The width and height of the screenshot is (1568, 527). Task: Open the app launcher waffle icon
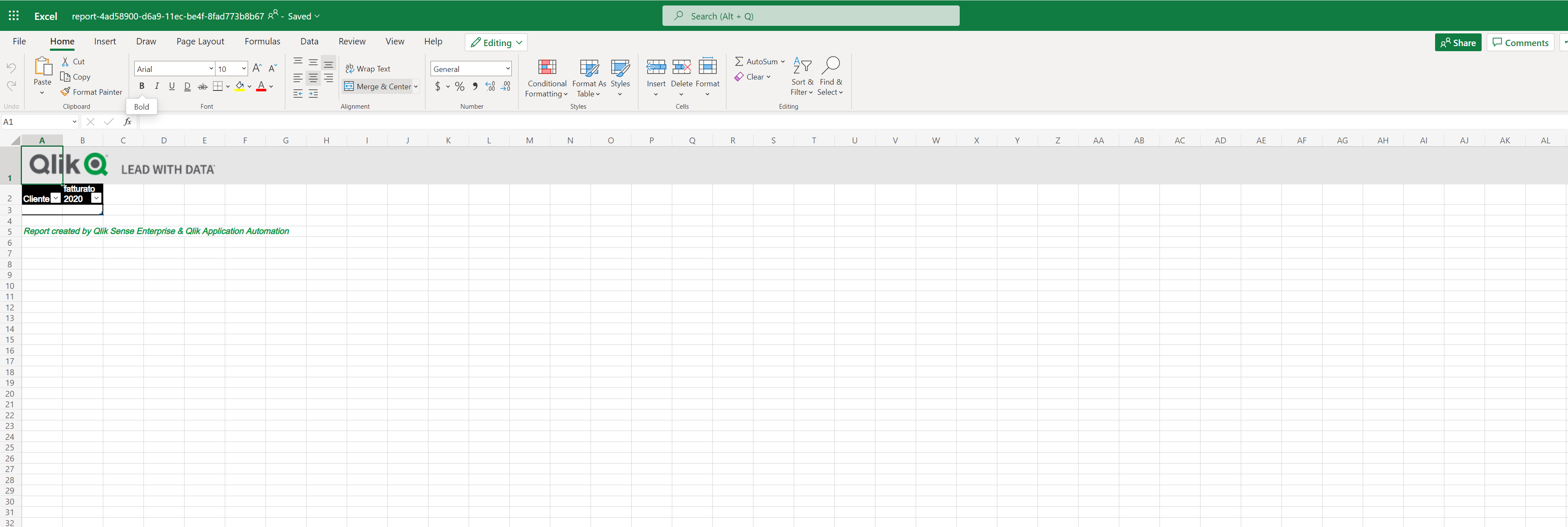(x=14, y=16)
